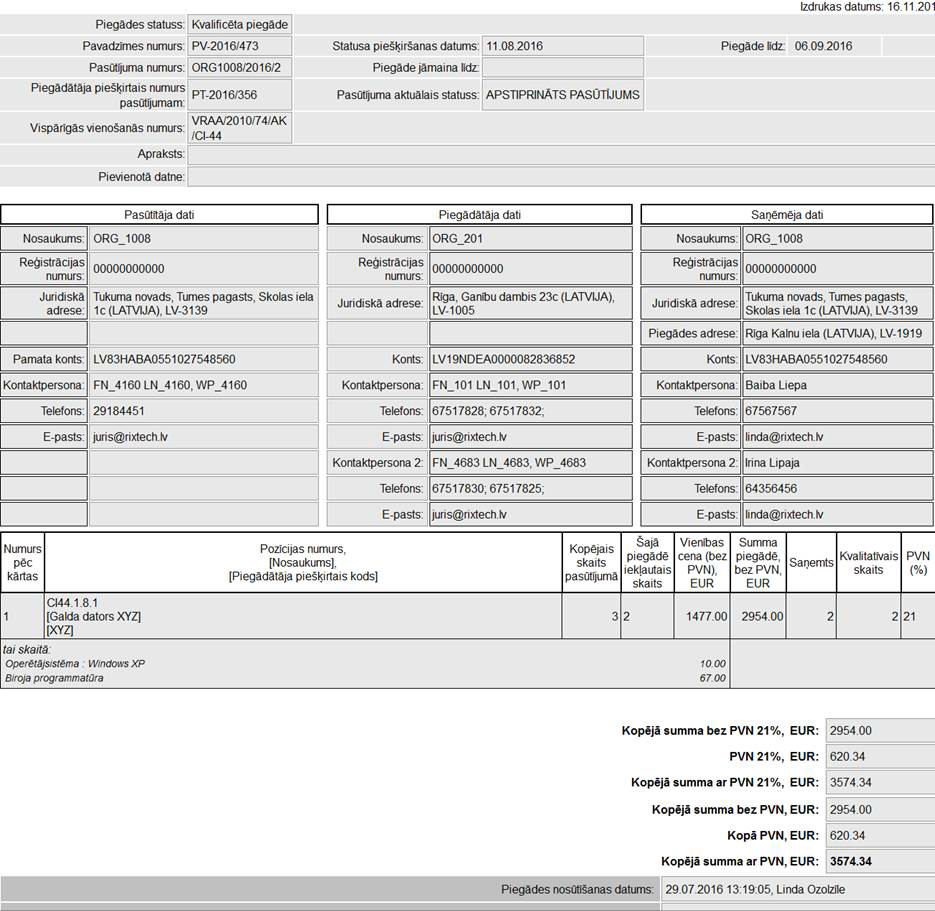Select the 'Piegādātāja dati' section header

coord(479,215)
